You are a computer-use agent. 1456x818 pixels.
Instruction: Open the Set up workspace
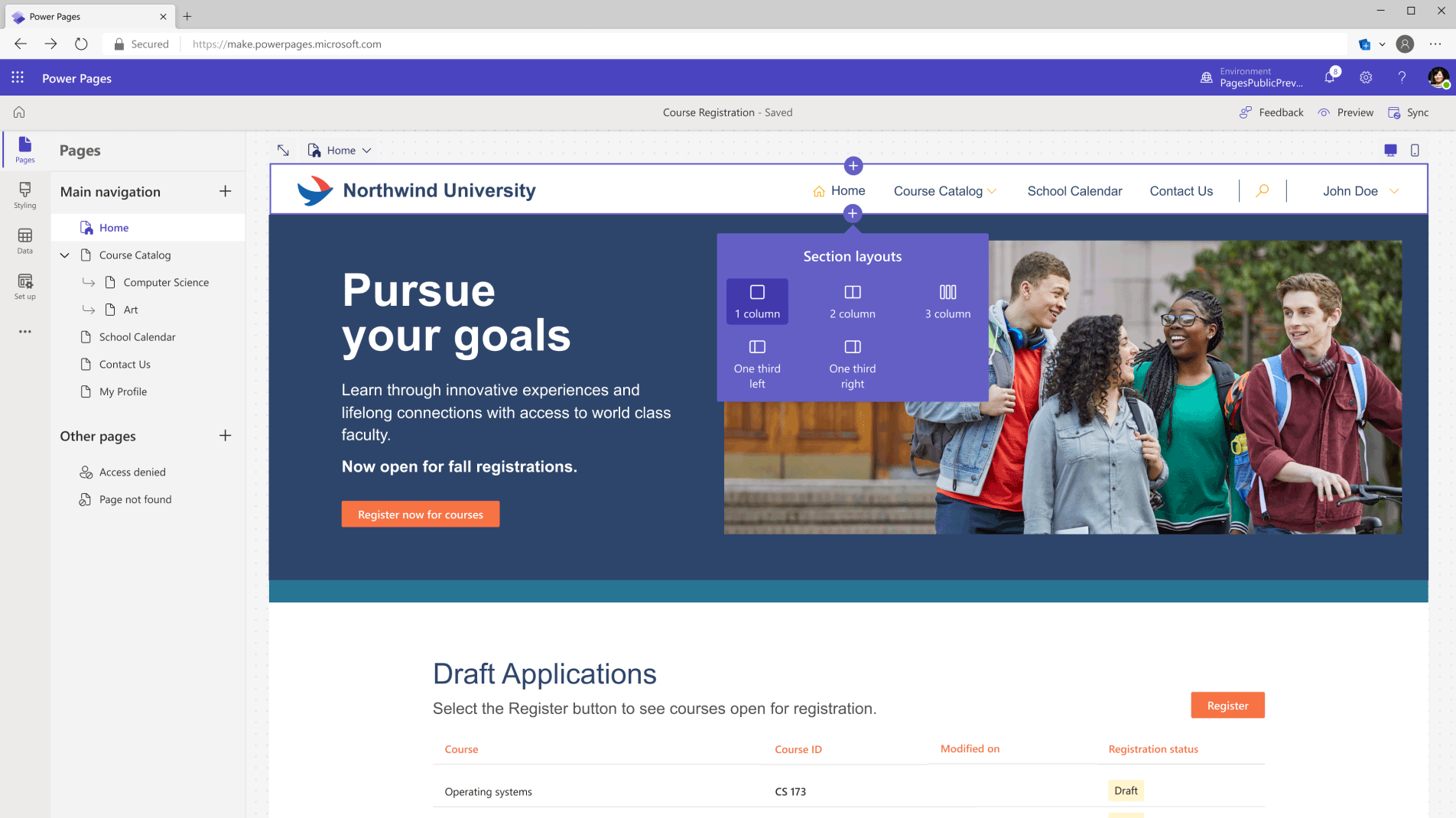[x=24, y=287]
